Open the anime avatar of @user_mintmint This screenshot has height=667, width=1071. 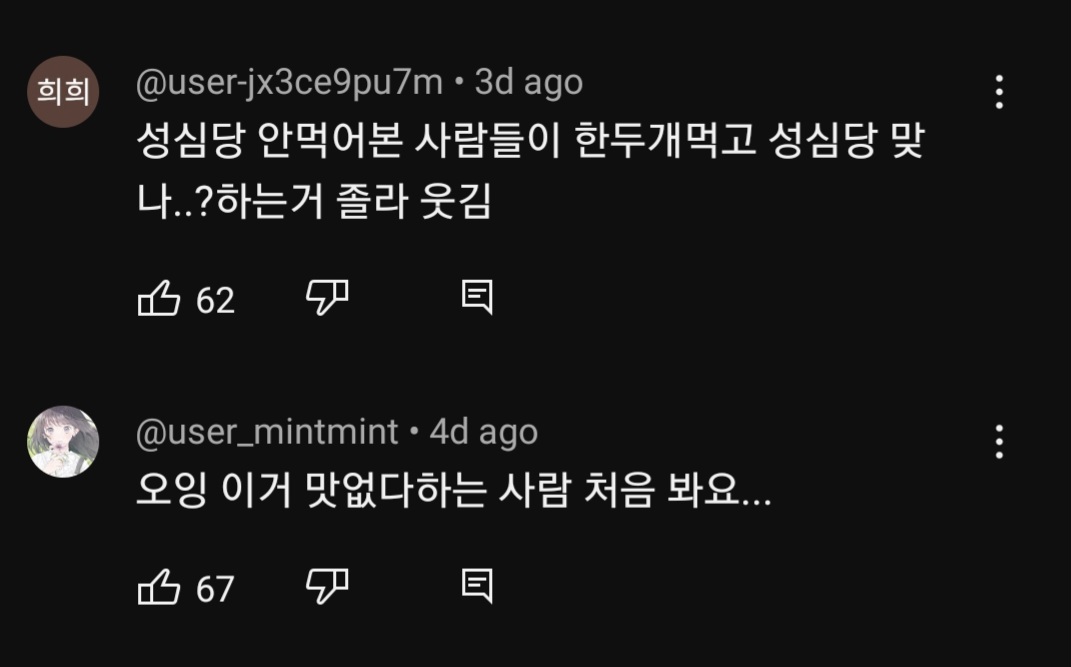click(x=63, y=442)
